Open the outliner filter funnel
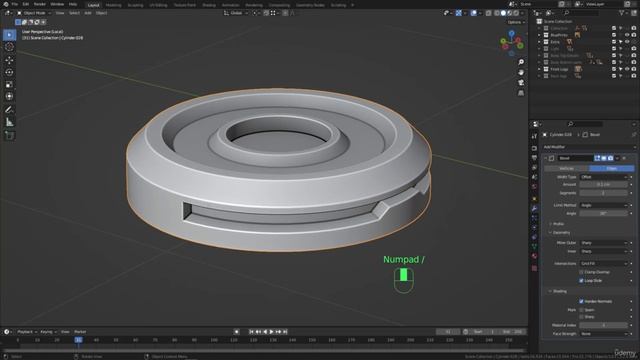Image resolution: width=640 pixels, height=360 pixels. pos(622,13)
